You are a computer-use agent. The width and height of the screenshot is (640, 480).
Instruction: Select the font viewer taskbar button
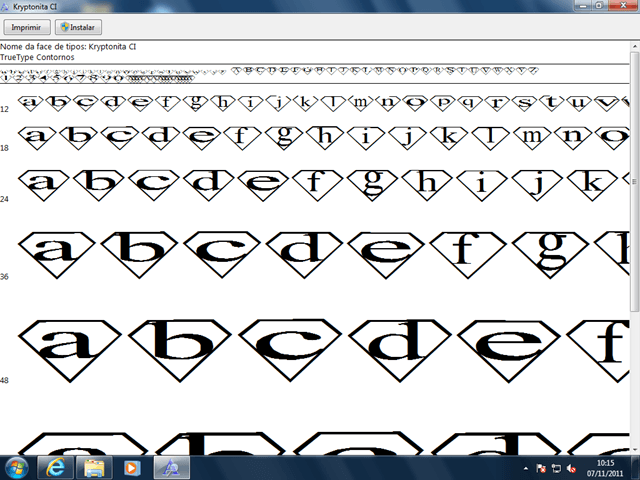point(171,468)
